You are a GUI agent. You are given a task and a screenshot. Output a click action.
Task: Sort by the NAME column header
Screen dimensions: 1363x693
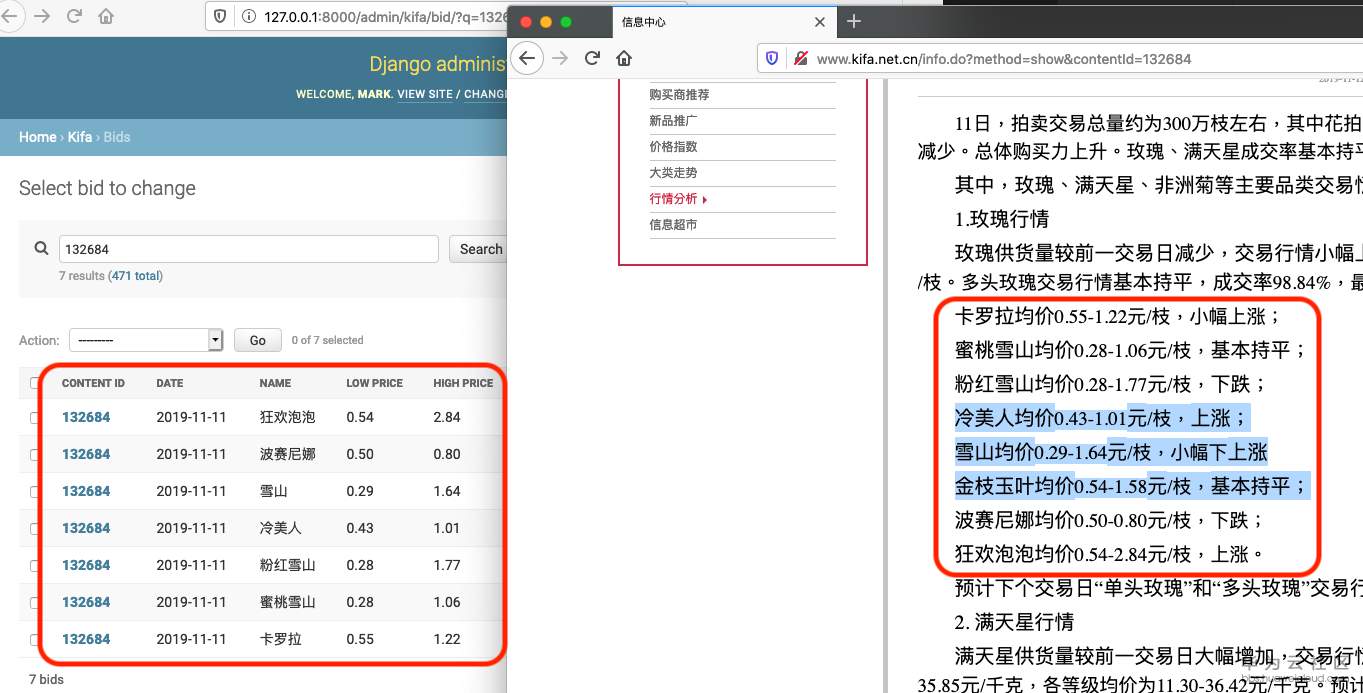(275, 383)
